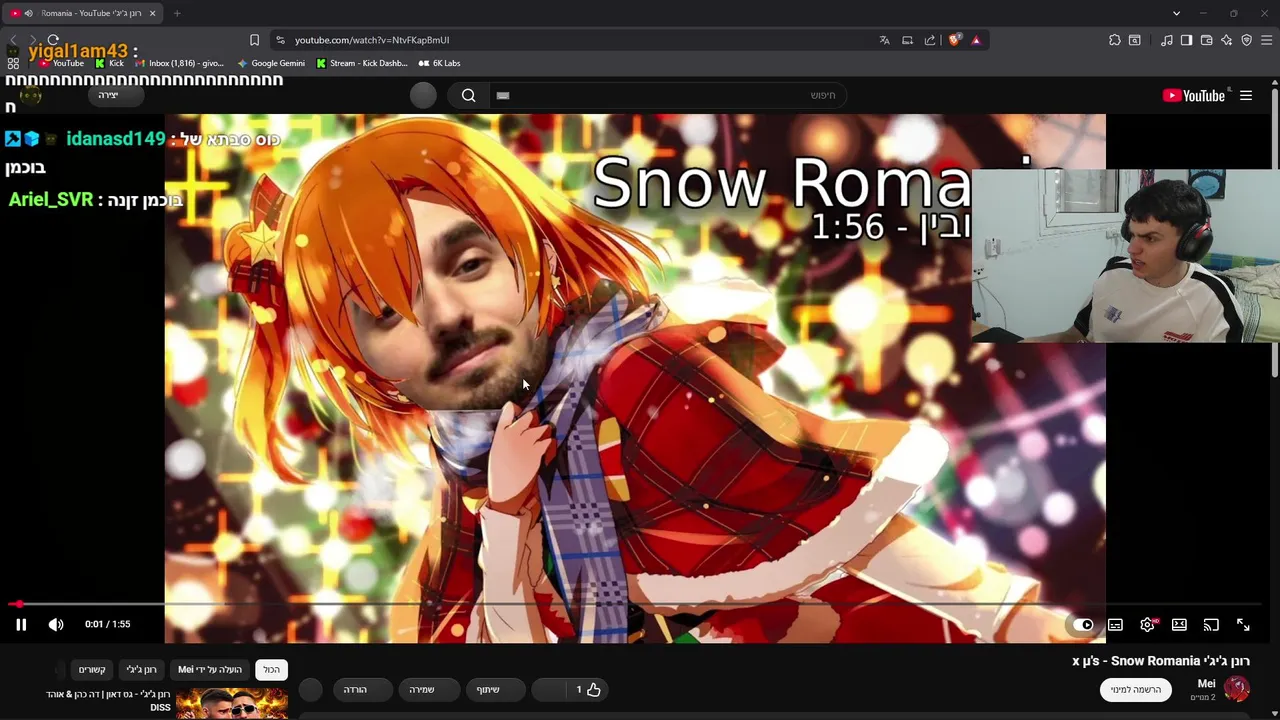Image resolution: width=1280 pixels, height=720 pixels.
Task: Open the apps grid in bookmarks bar
Action: pyautogui.click(x=13, y=63)
